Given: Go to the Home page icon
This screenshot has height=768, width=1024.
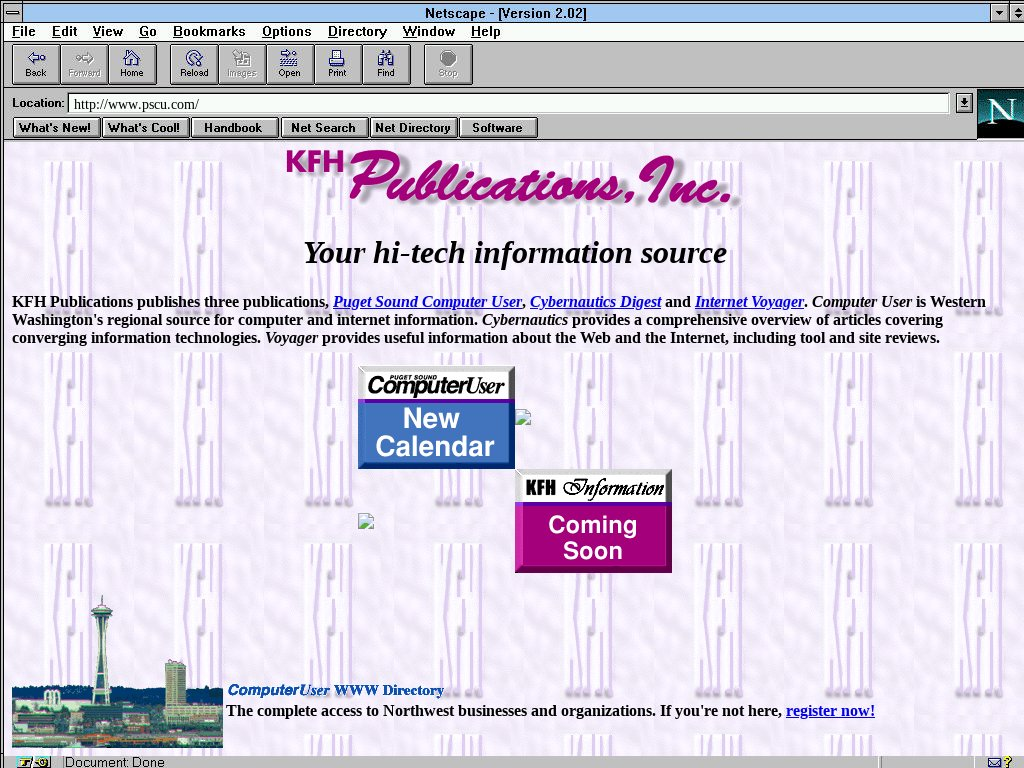Looking at the screenshot, I should click(x=132, y=64).
